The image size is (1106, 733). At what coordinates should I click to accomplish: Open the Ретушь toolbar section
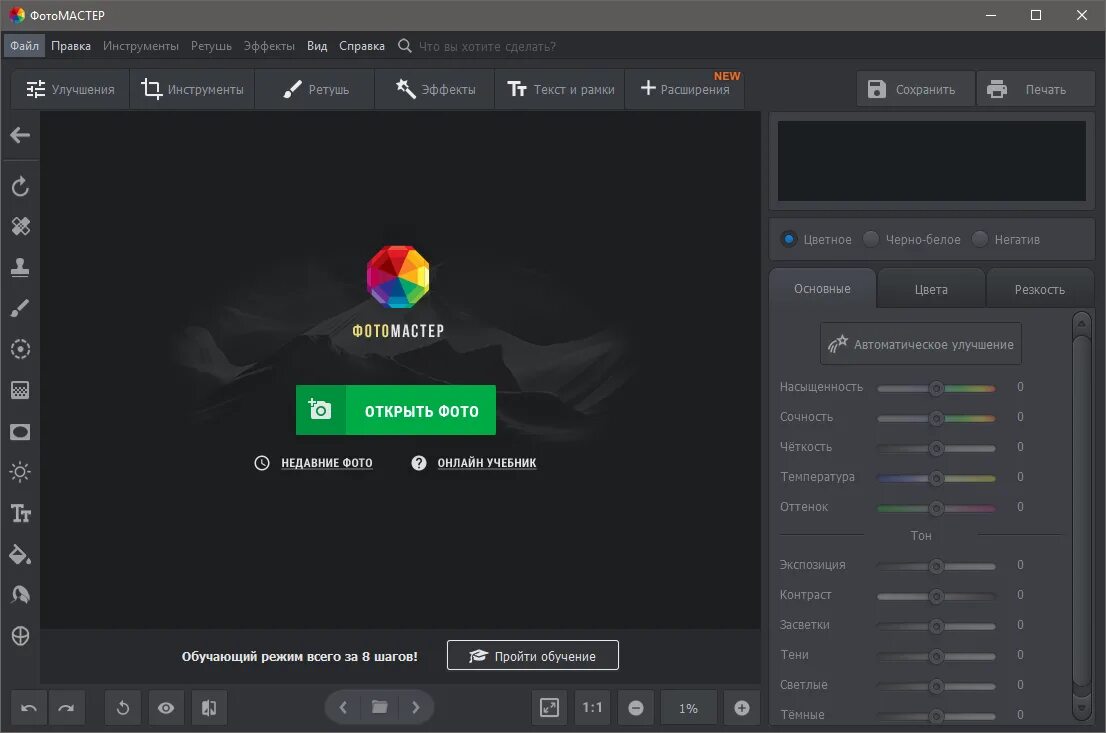[315, 89]
